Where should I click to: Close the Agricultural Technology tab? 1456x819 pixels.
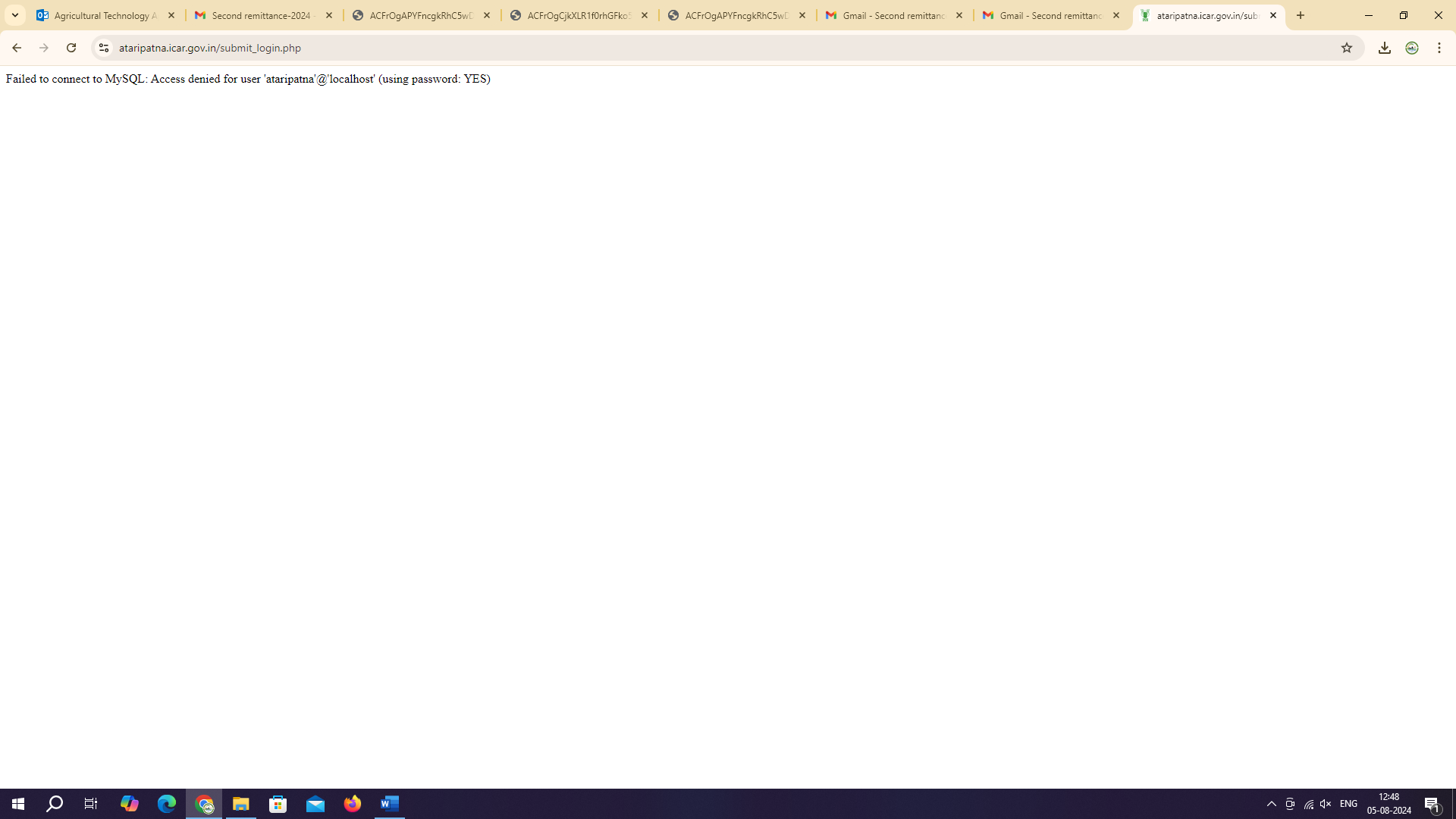171,15
